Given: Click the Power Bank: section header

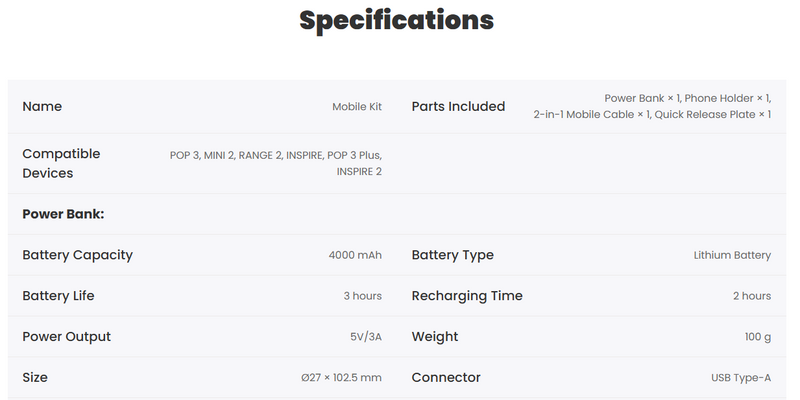Looking at the screenshot, I should coord(63,214).
